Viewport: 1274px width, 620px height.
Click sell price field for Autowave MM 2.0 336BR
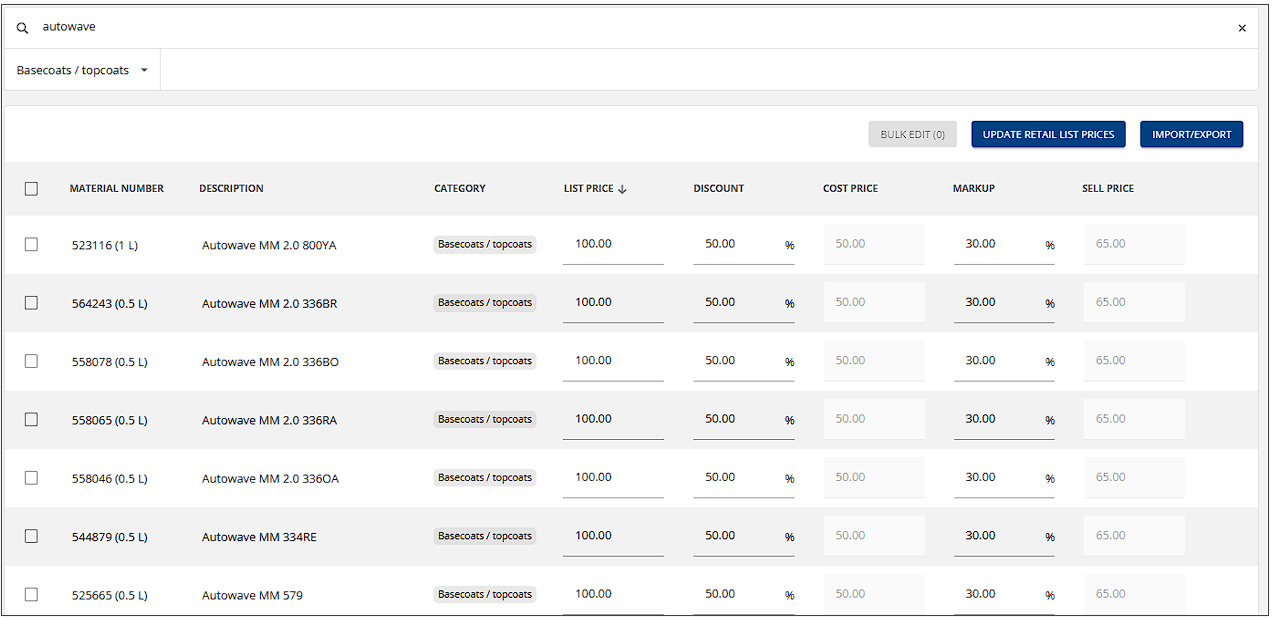coord(1134,302)
